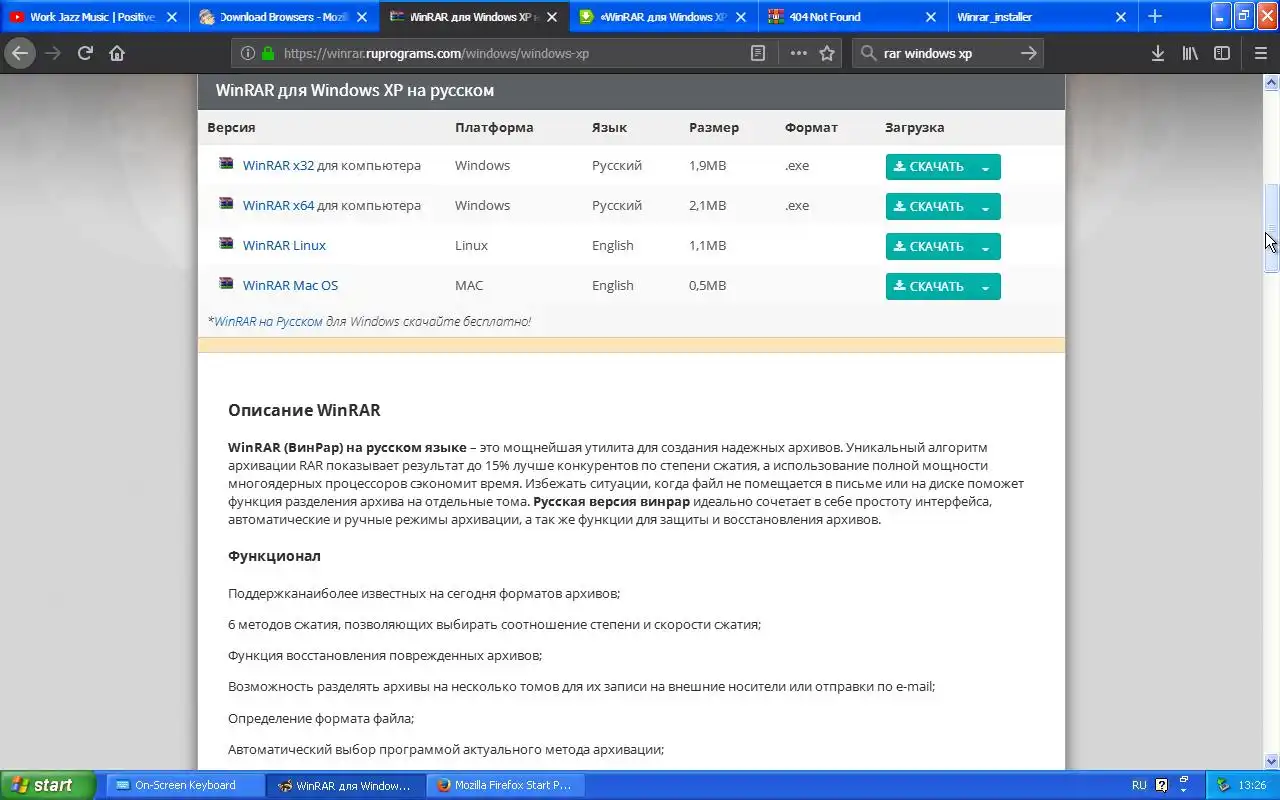Click the scrollbar down arrow
Screen dimensions: 1280x800
point(1272,761)
